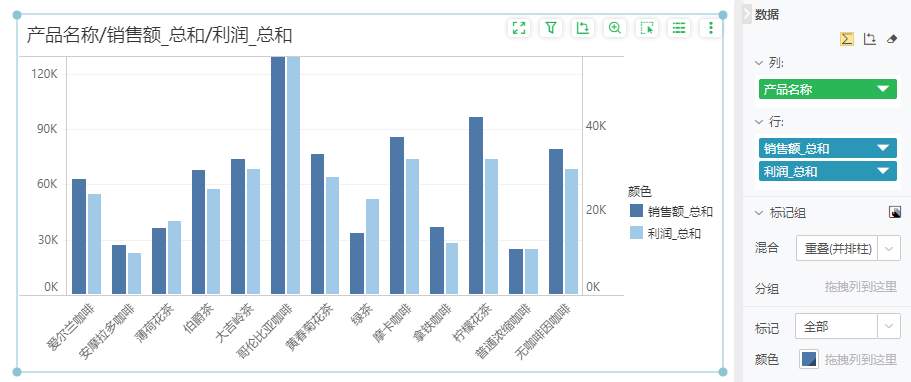
Task: Open the chart's more options menu
Action: click(711, 27)
